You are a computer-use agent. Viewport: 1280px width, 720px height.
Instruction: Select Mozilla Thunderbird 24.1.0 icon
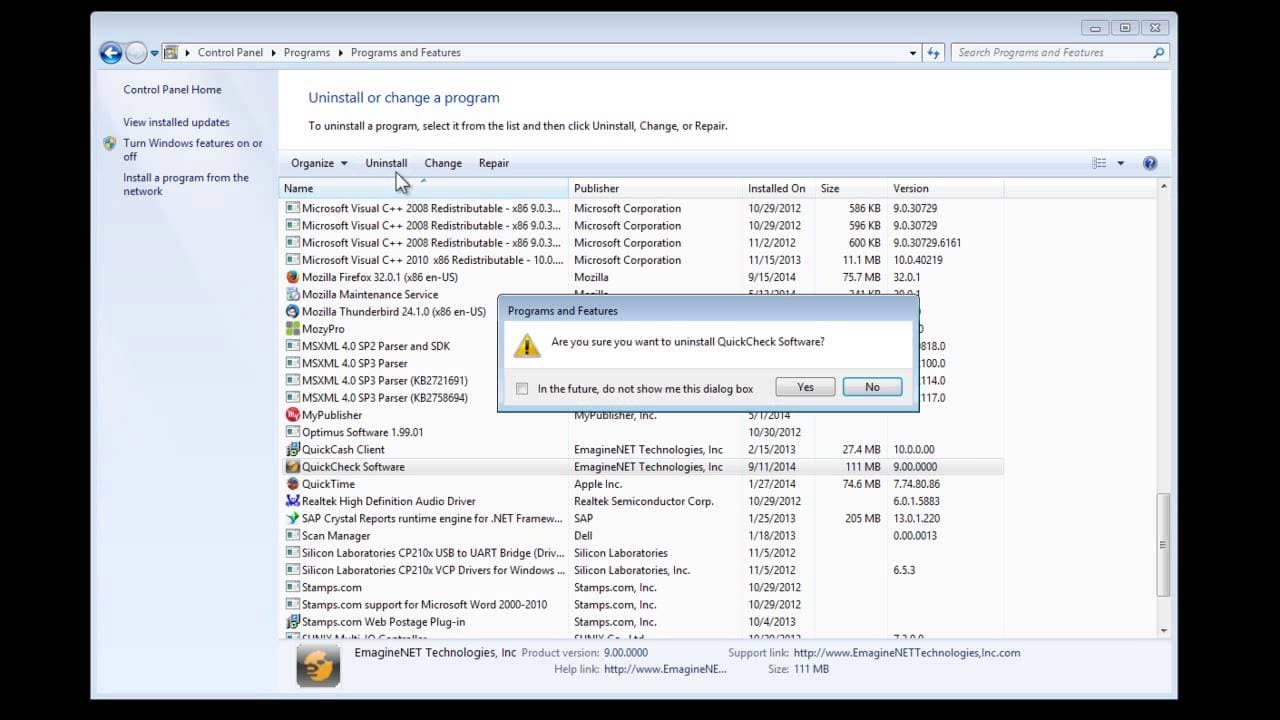(293, 311)
